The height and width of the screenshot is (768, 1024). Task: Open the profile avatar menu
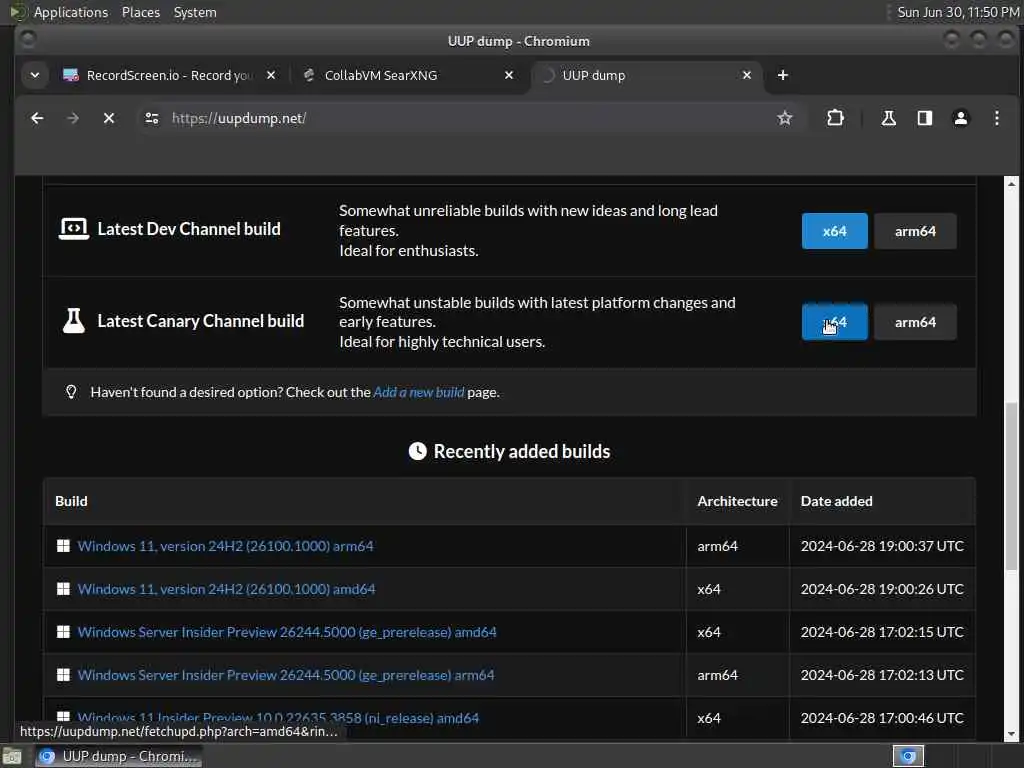pos(961,118)
